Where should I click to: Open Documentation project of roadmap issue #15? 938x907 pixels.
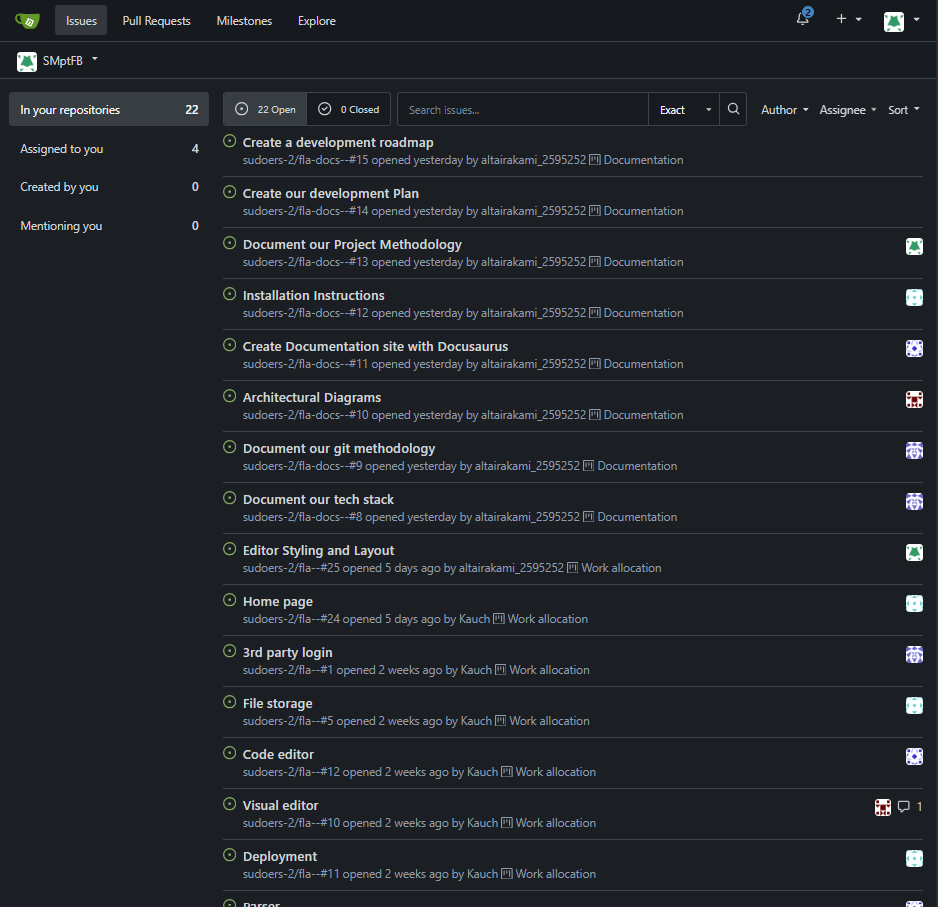636,160
